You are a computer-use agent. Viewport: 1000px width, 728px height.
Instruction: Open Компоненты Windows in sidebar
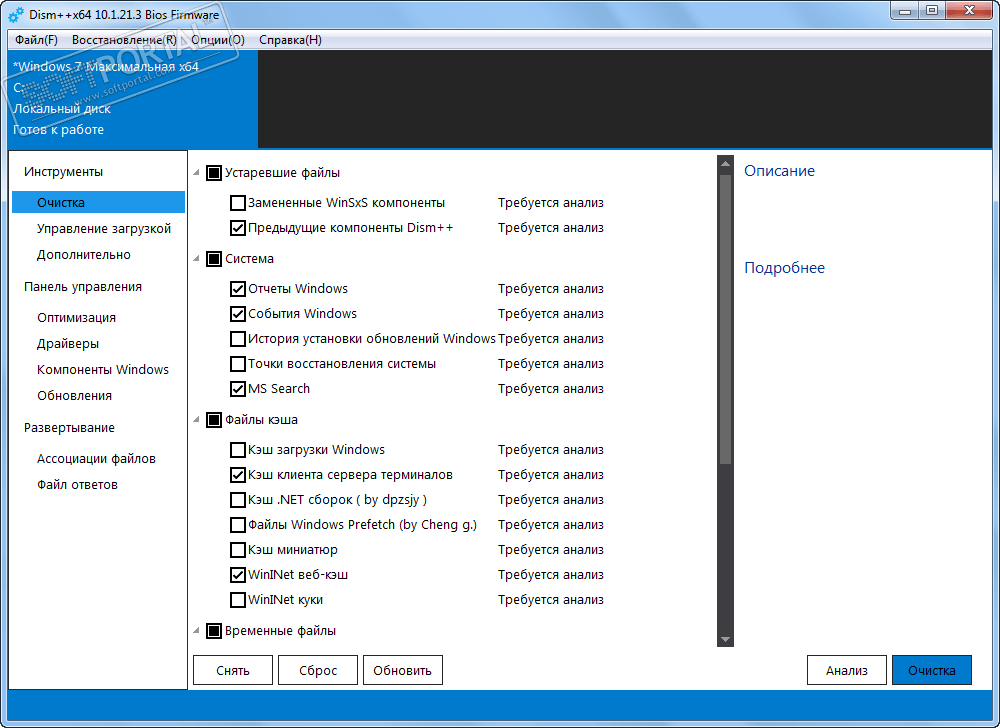(x=103, y=370)
